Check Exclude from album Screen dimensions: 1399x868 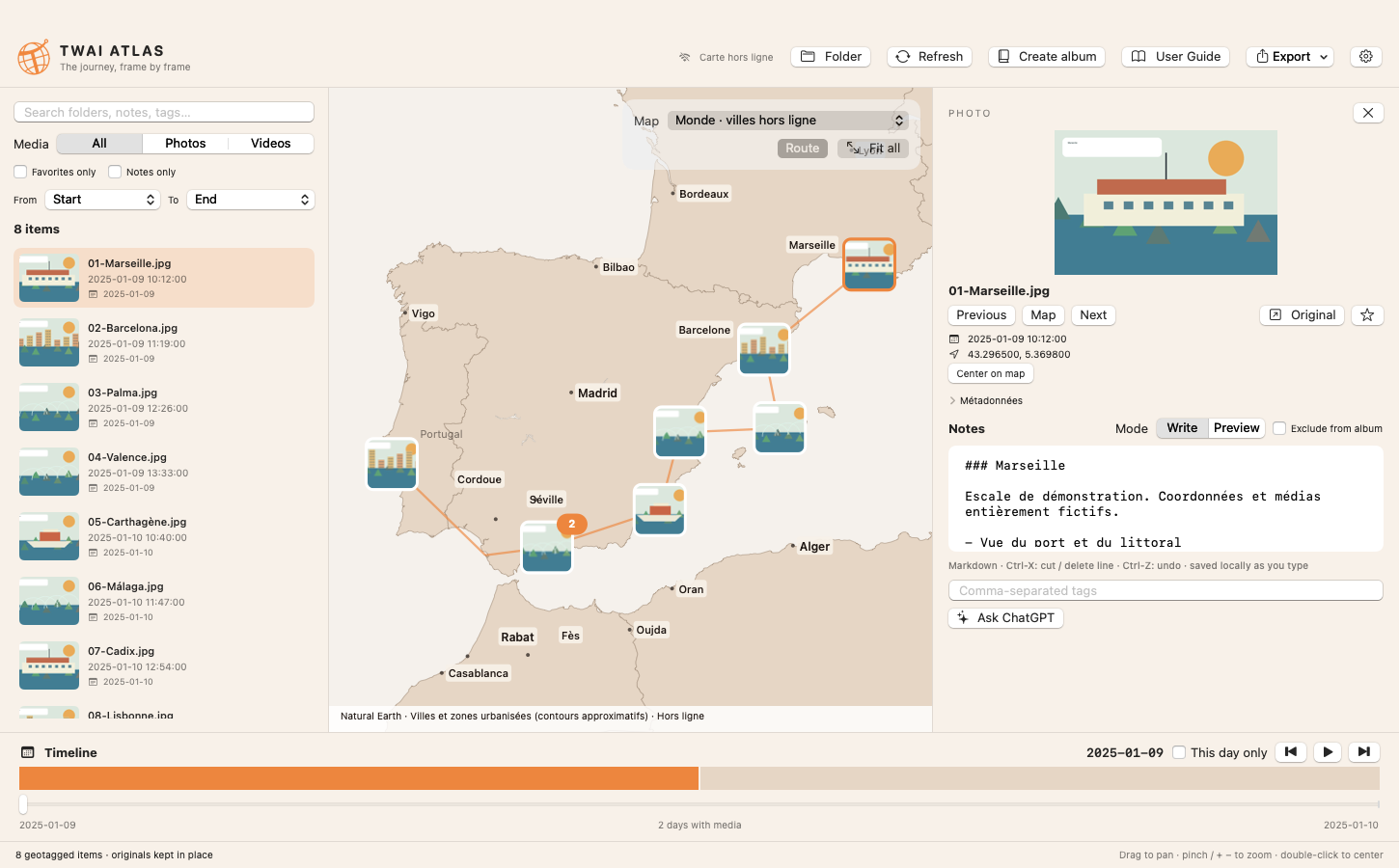pyautogui.click(x=1279, y=428)
